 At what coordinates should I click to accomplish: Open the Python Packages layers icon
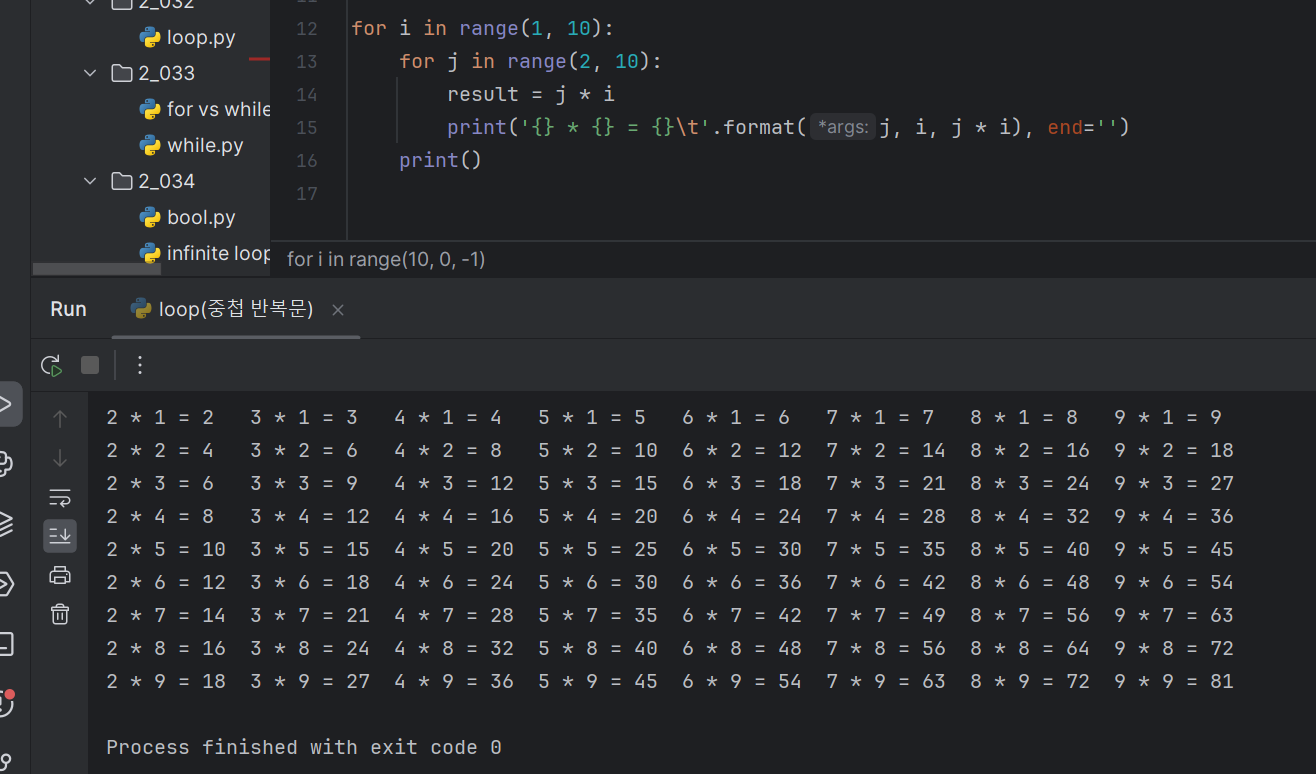[x=6, y=523]
